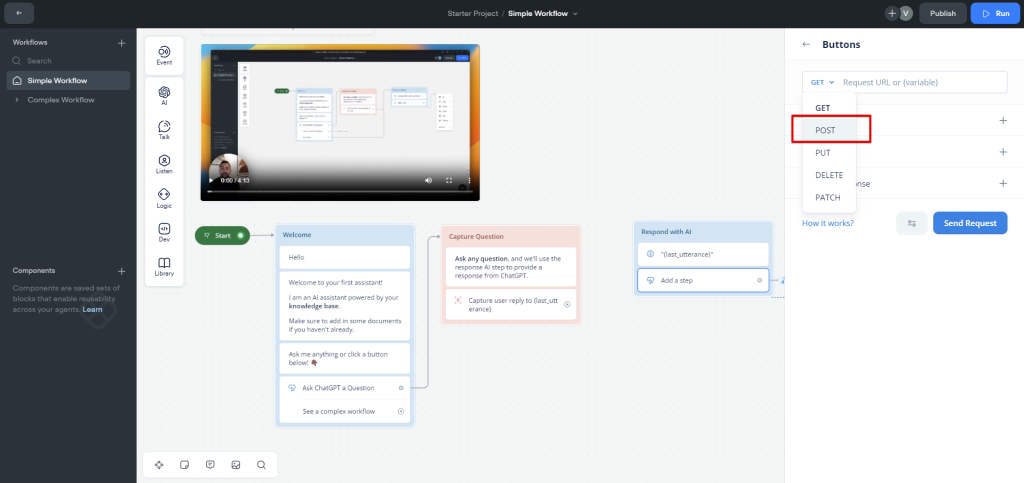Click the Listen blocks icon

pyautogui.click(x=164, y=164)
